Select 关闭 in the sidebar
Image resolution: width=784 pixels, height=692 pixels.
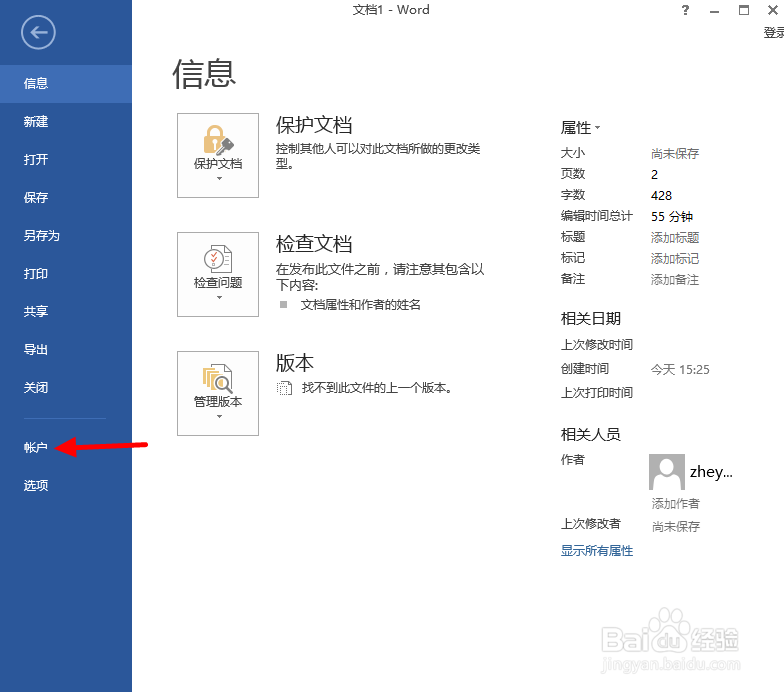point(66,388)
